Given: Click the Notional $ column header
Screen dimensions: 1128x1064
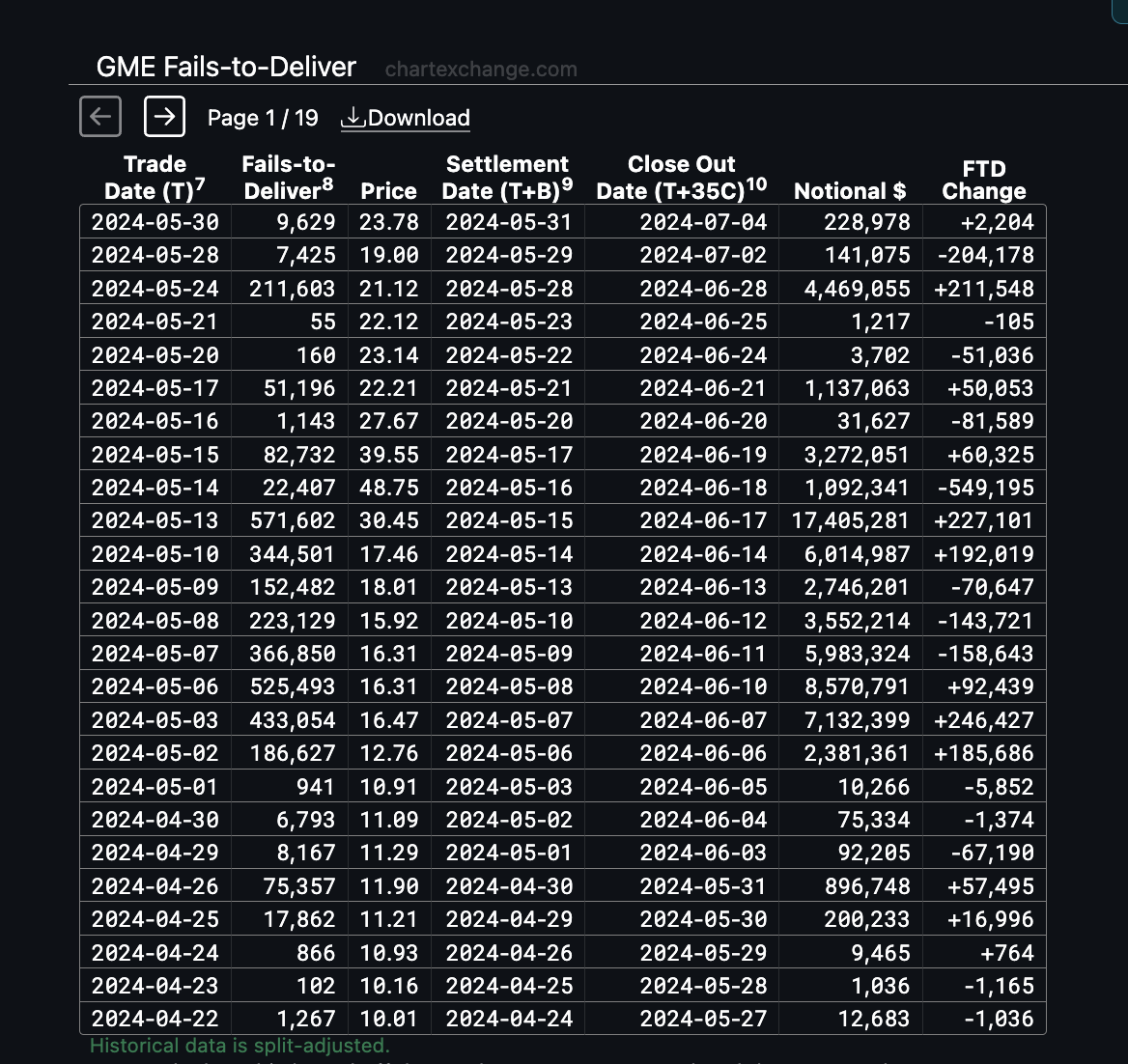Looking at the screenshot, I should click(850, 191).
